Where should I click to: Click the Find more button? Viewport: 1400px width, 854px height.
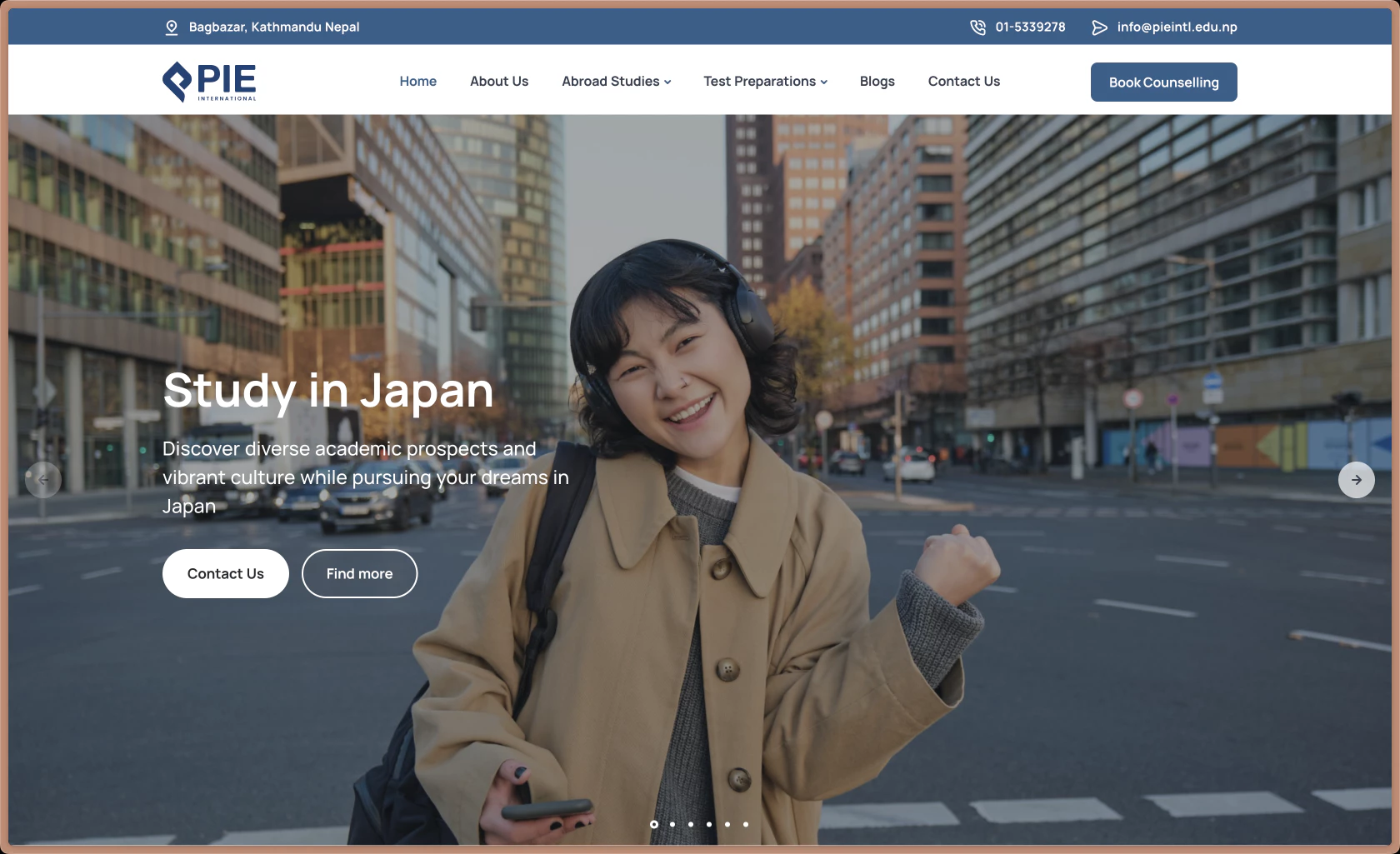[359, 573]
